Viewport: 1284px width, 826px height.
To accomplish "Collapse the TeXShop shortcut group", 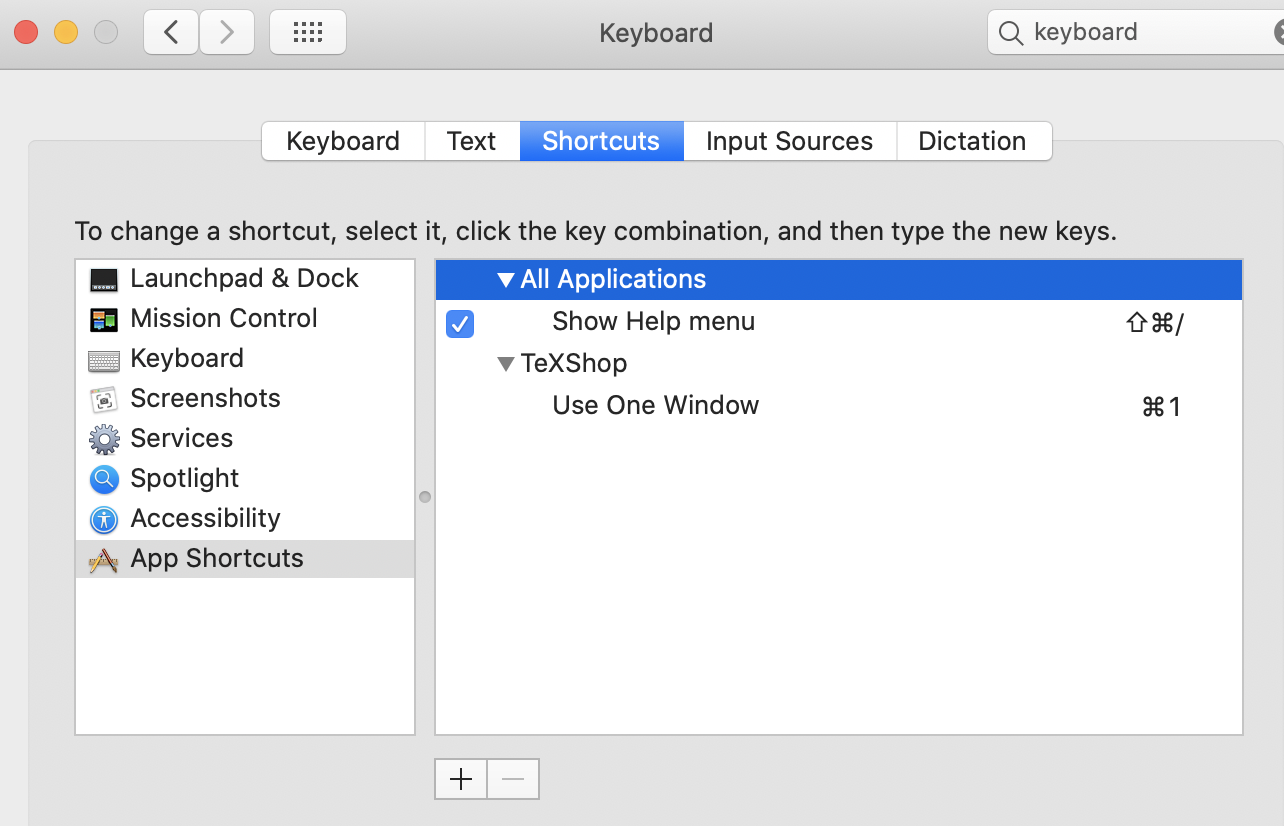I will click(505, 364).
